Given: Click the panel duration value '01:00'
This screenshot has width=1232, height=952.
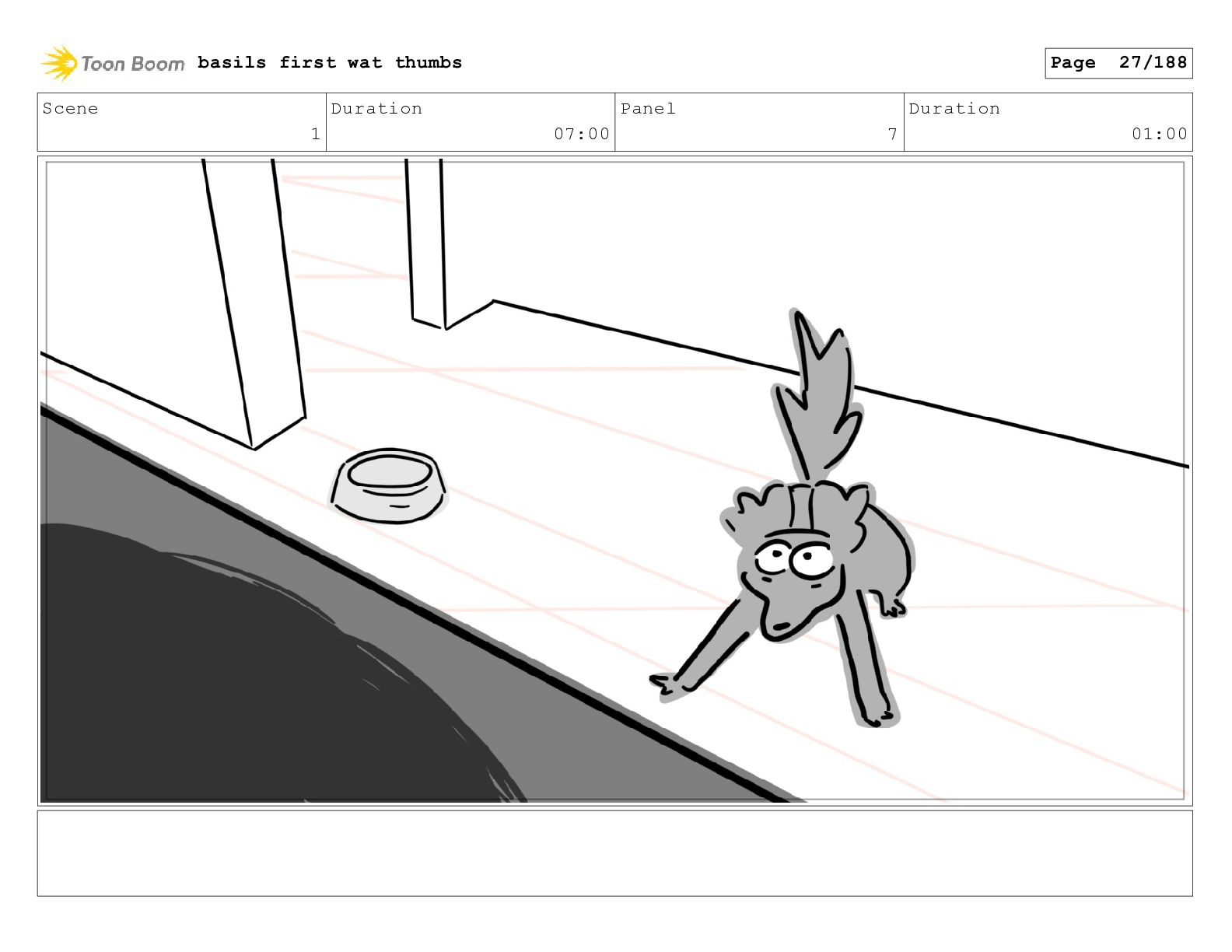Looking at the screenshot, I should (1160, 134).
